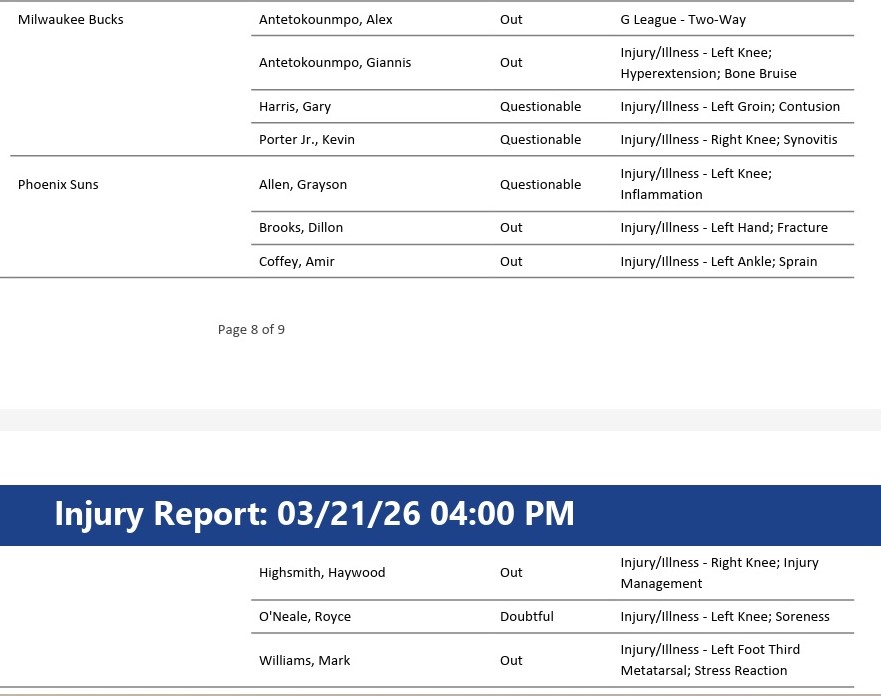Click 'Right Knee; Synovitis' reason text
Image resolution: width=881 pixels, height=696 pixels.
click(x=774, y=140)
